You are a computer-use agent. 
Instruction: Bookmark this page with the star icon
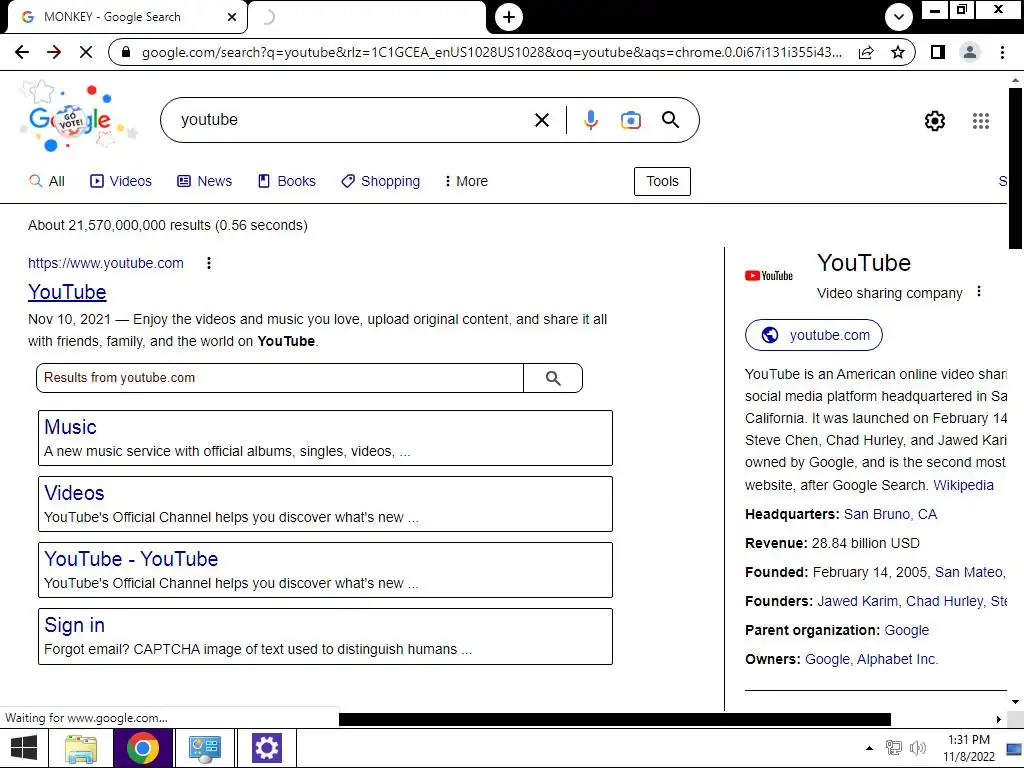(898, 52)
